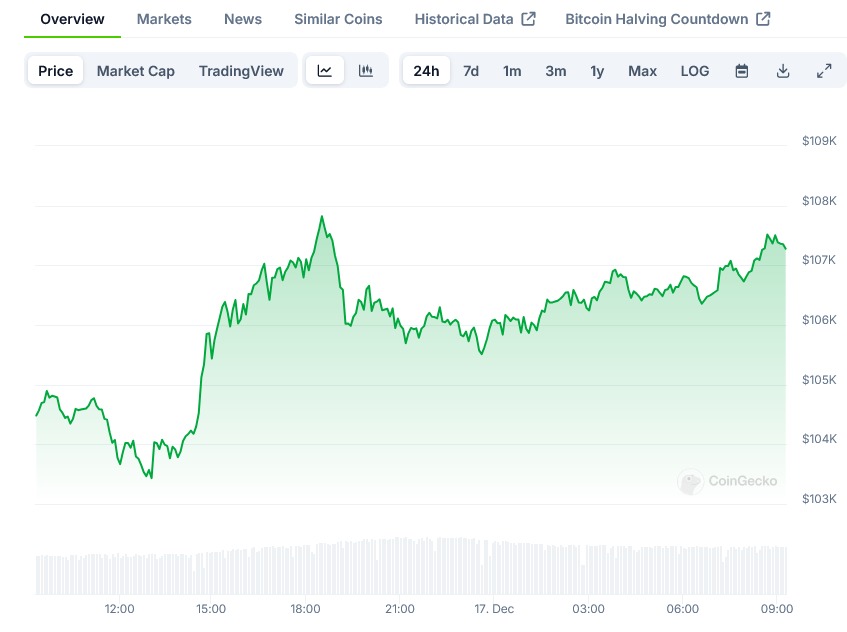Image resolution: width=847 pixels, height=632 pixels.
Task: Click volume bars at 17. Dec marker
Action: click(494, 568)
